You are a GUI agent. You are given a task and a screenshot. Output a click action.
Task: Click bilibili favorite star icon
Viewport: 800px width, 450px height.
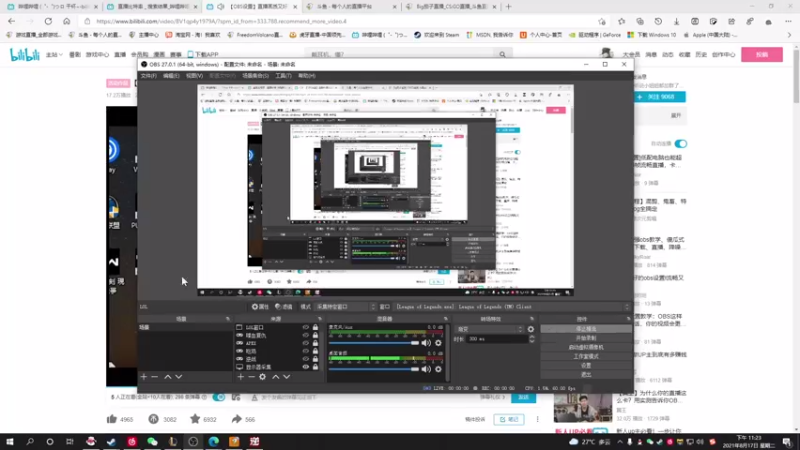(195, 419)
